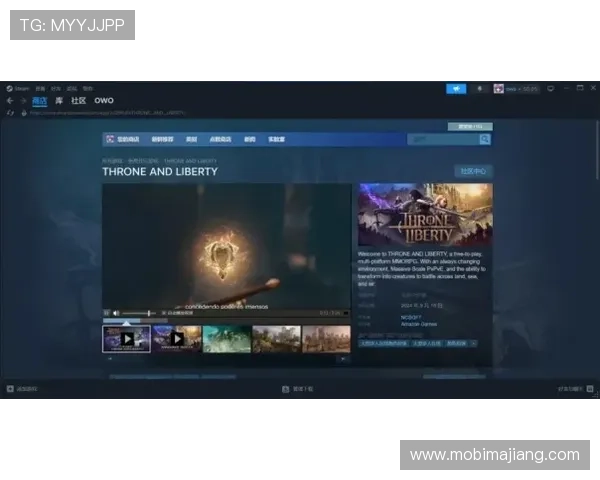
Task: Open the OWO profile tab
Action: tap(104, 101)
